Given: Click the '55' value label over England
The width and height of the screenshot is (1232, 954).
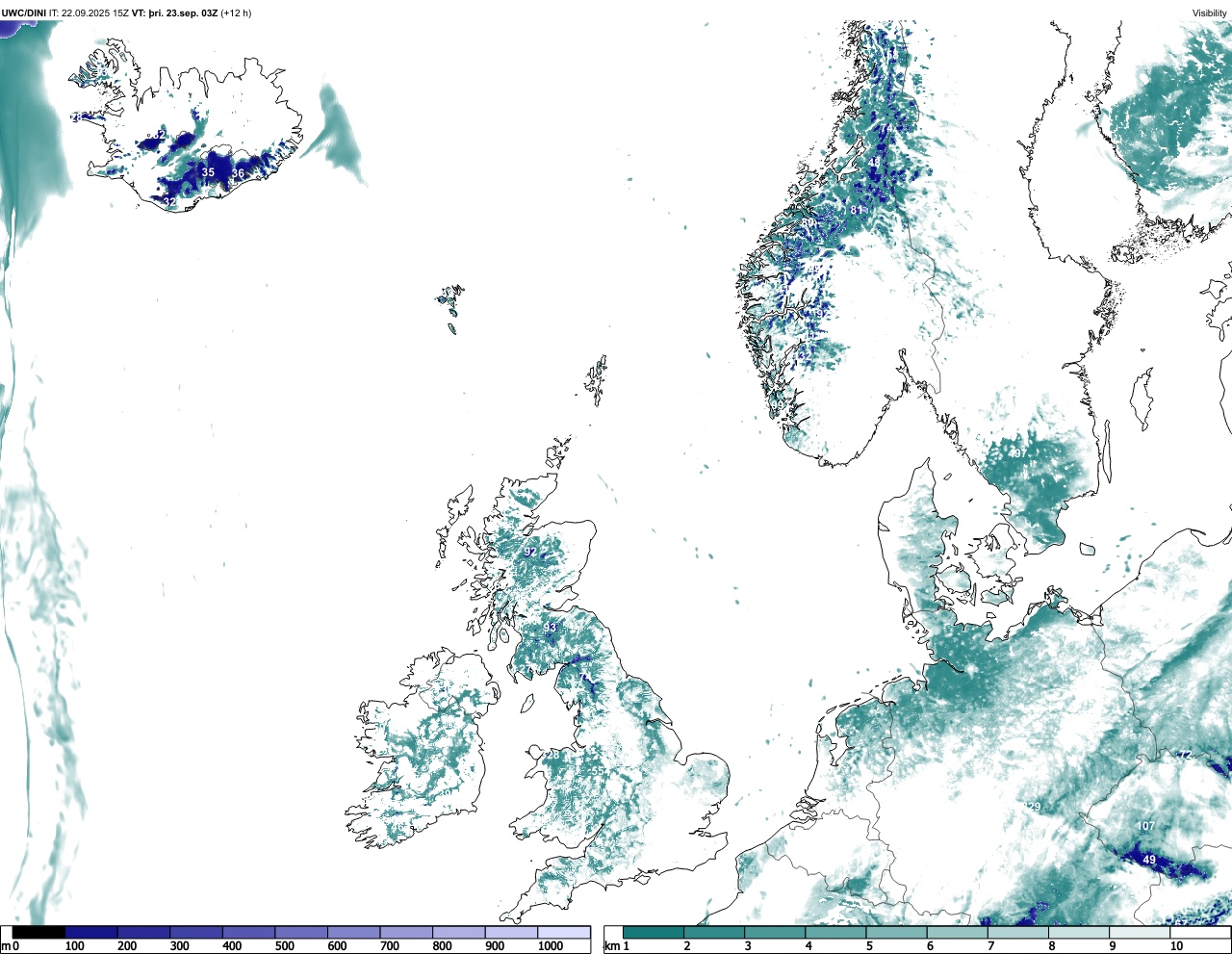Looking at the screenshot, I should pos(598,770).
